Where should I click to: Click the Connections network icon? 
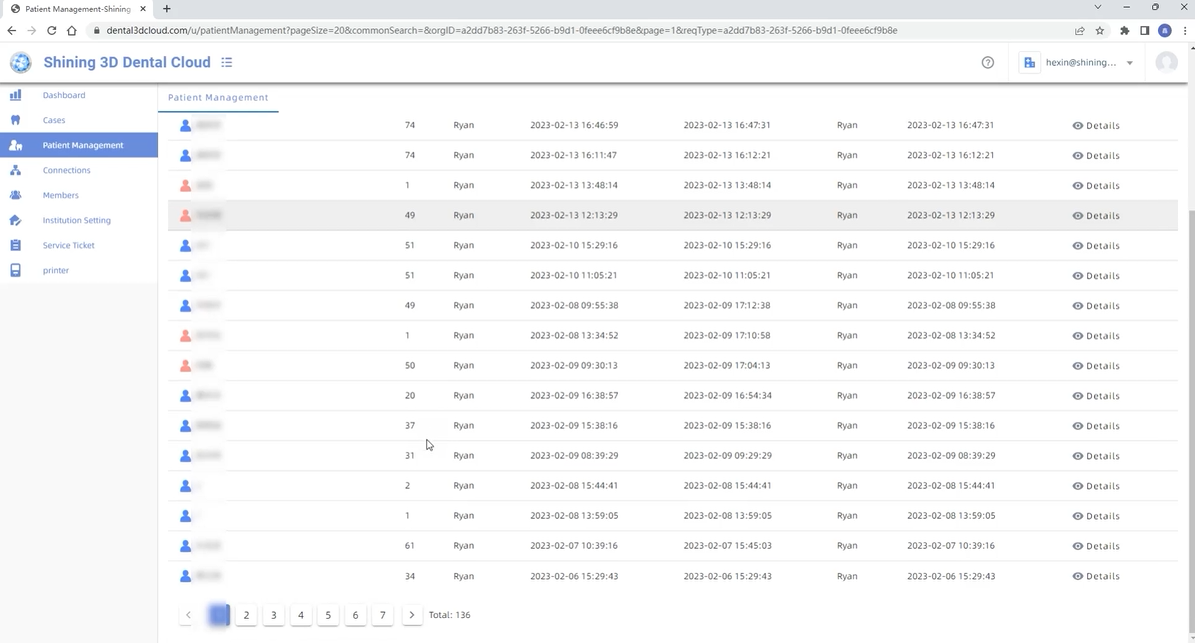15,170
